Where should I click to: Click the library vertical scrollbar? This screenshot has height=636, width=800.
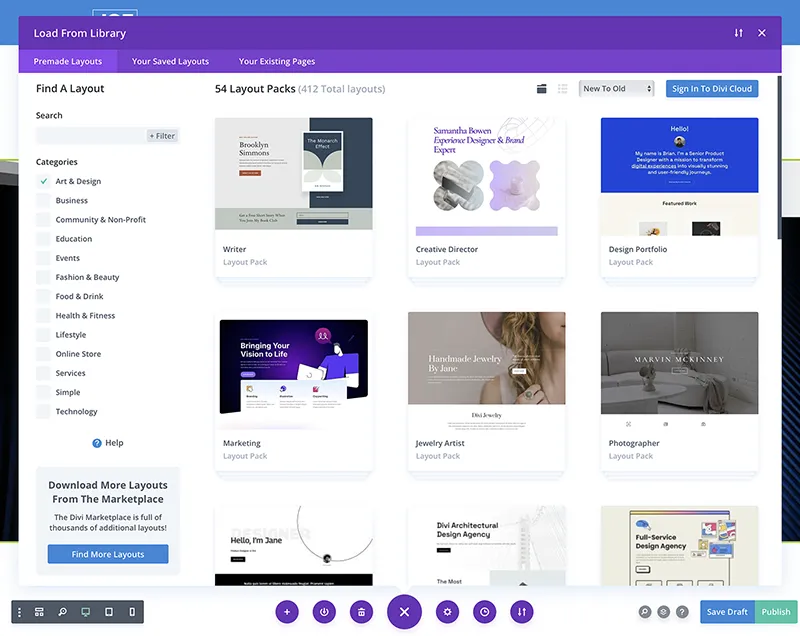779,158
